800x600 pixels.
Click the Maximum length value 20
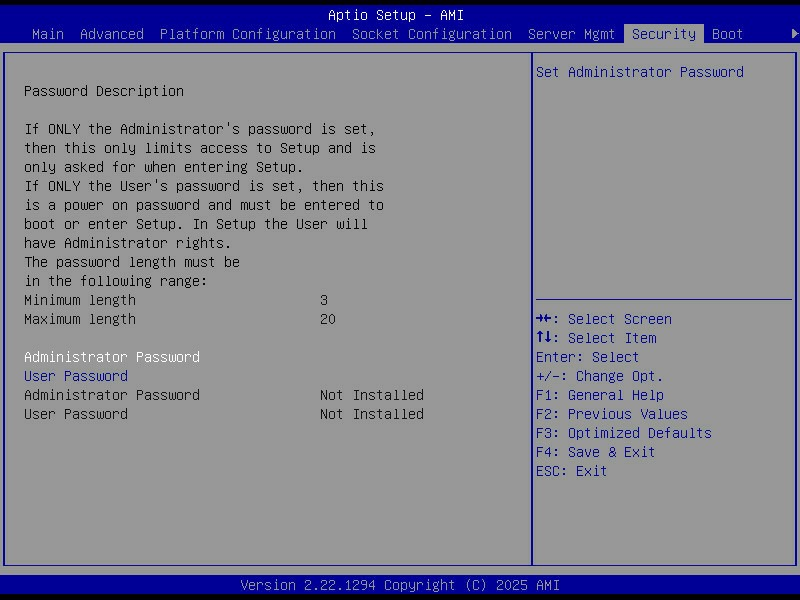coord(328,319)
